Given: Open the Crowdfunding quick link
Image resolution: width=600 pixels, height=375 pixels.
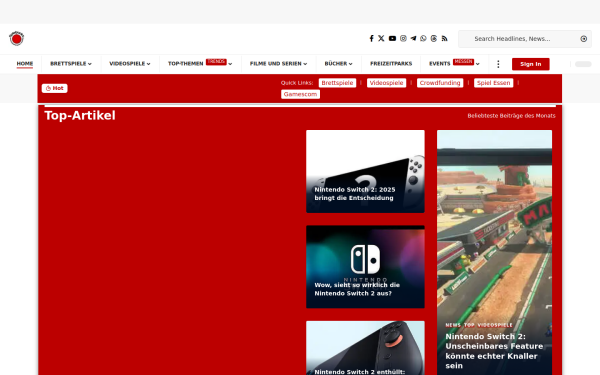Looking at the screenshot, I should tap(440, 83).
